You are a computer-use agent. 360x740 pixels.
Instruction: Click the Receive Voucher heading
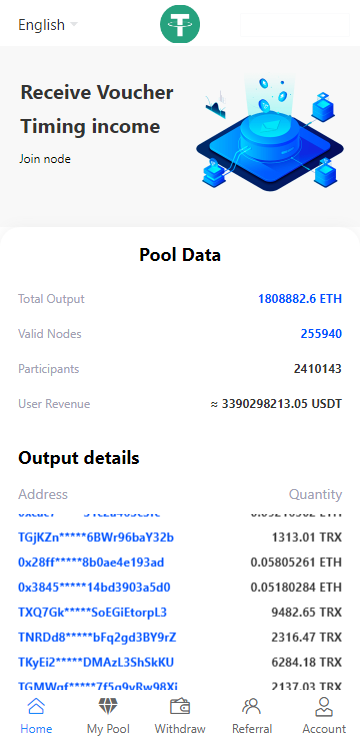(97, 92)
